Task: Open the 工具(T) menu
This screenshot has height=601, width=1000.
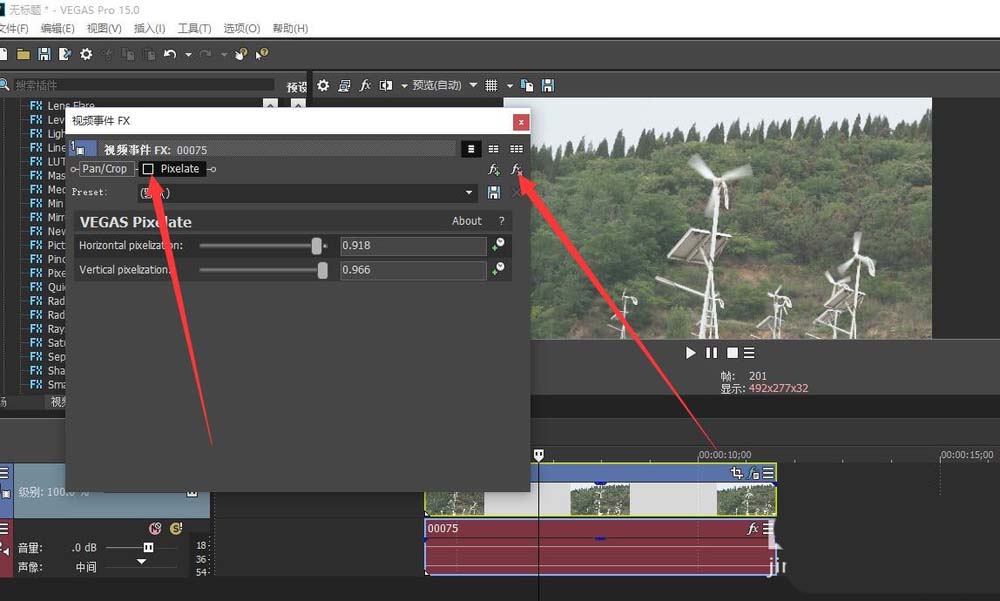Action: click(x=194, y=29)
